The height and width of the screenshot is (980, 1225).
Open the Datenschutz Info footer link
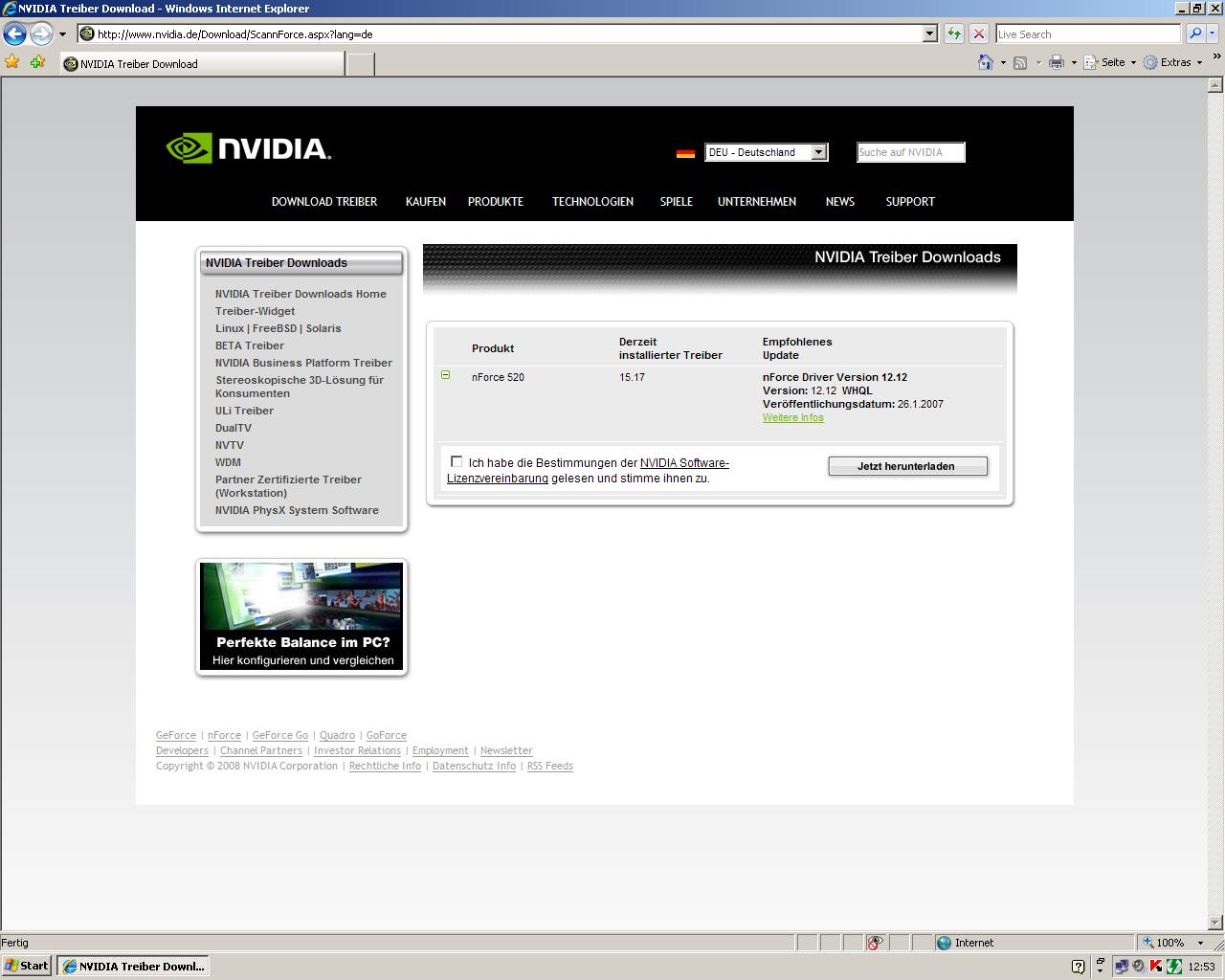pyautogui.click(x=474, y=767)
